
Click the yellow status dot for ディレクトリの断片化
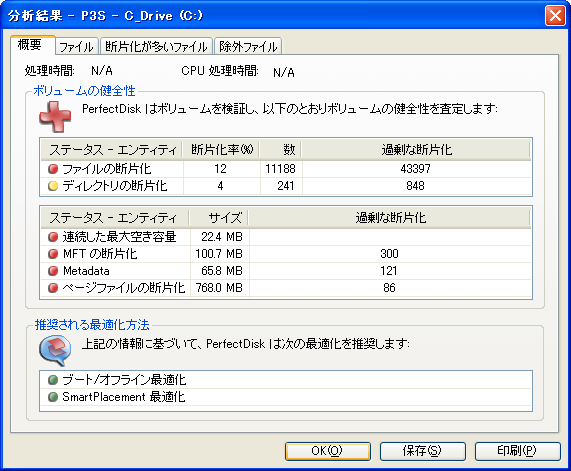pos(53,186)
